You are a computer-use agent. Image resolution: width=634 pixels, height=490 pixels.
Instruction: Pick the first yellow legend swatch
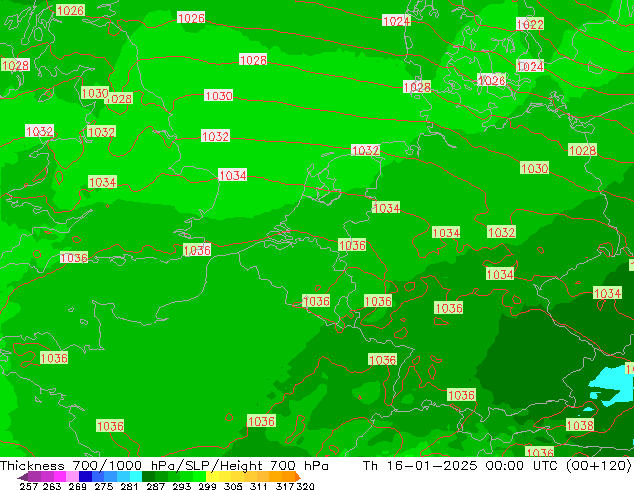212,476
